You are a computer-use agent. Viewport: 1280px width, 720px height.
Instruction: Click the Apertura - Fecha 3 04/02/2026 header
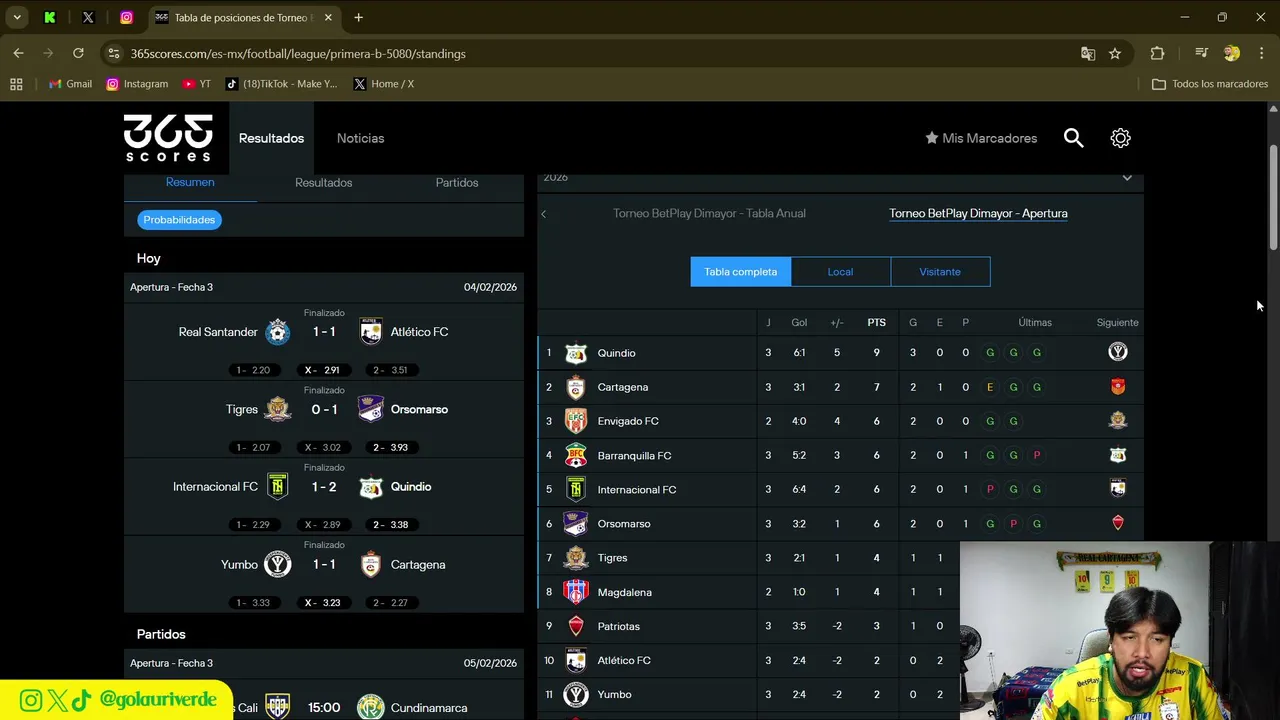click(x=324, y=287)
